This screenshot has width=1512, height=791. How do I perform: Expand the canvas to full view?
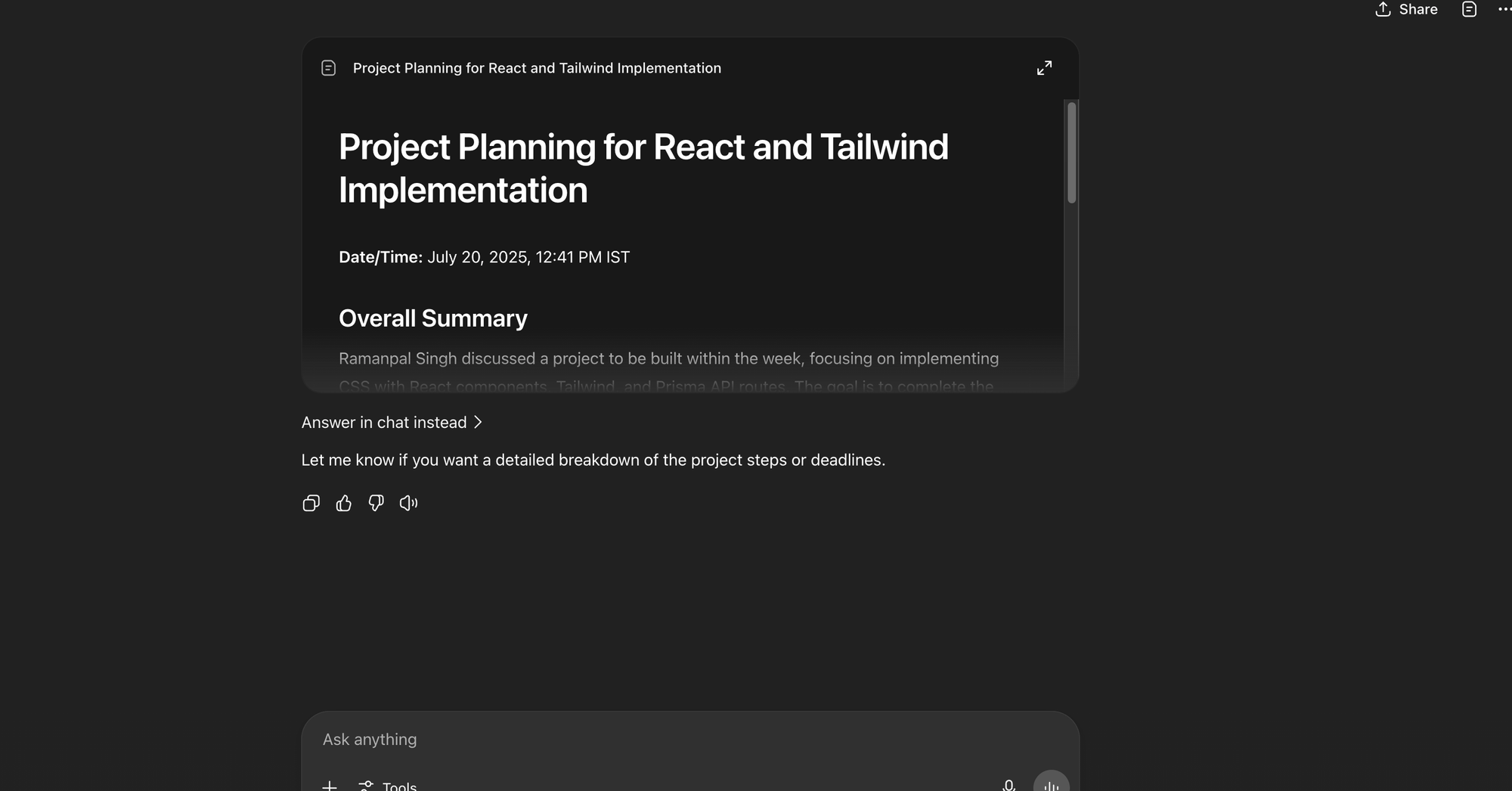coord(1044,68)
